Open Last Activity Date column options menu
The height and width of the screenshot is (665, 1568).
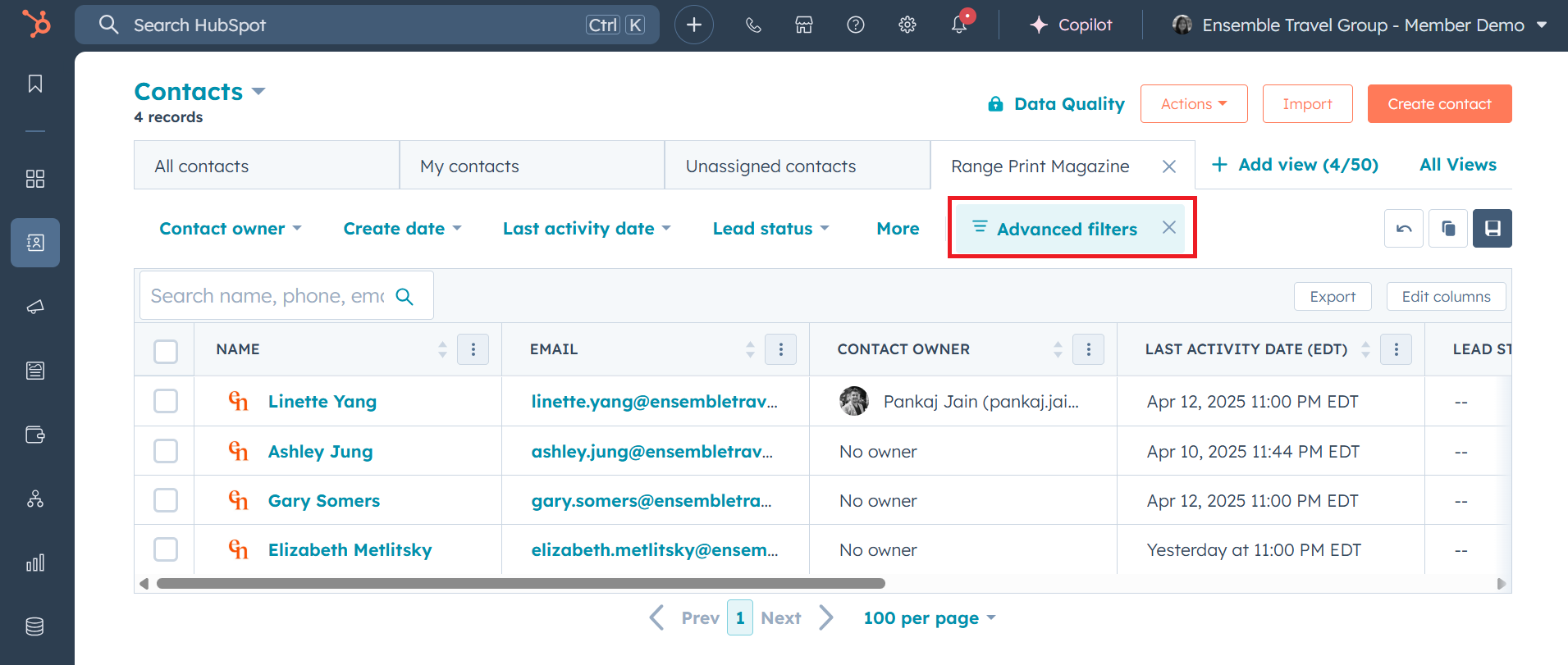pos(1397,349)
